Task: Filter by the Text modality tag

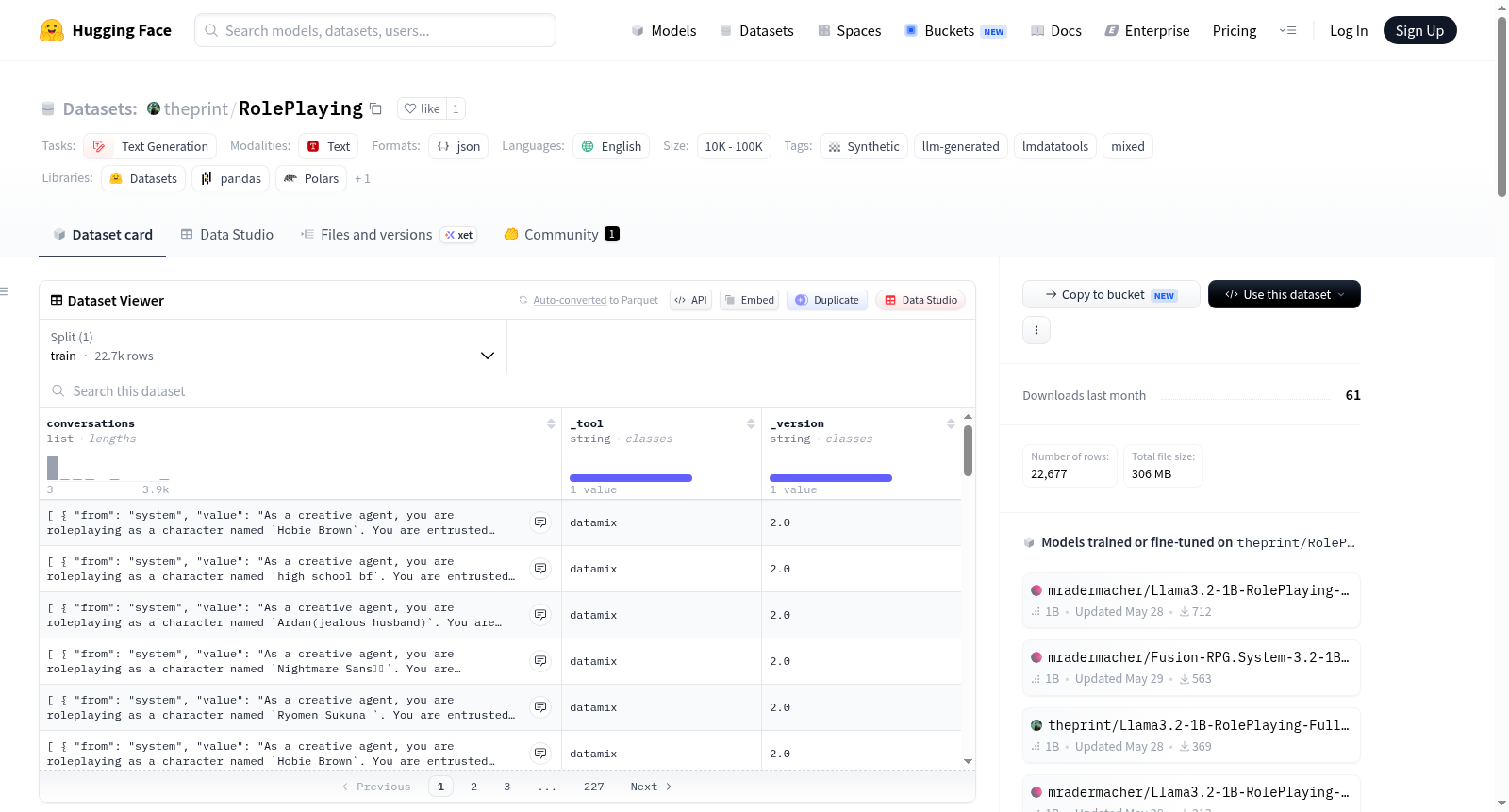Action: (328, 146)
